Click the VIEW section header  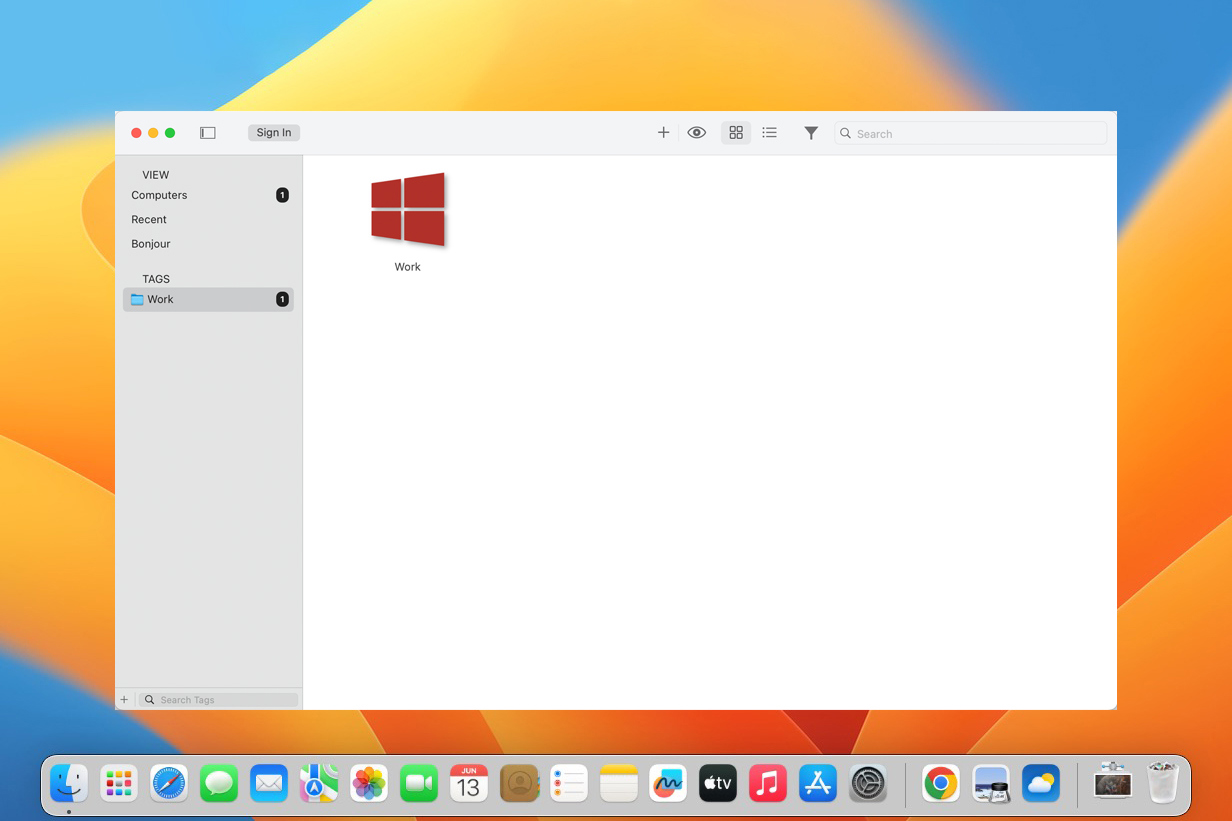tap(156, 175)
